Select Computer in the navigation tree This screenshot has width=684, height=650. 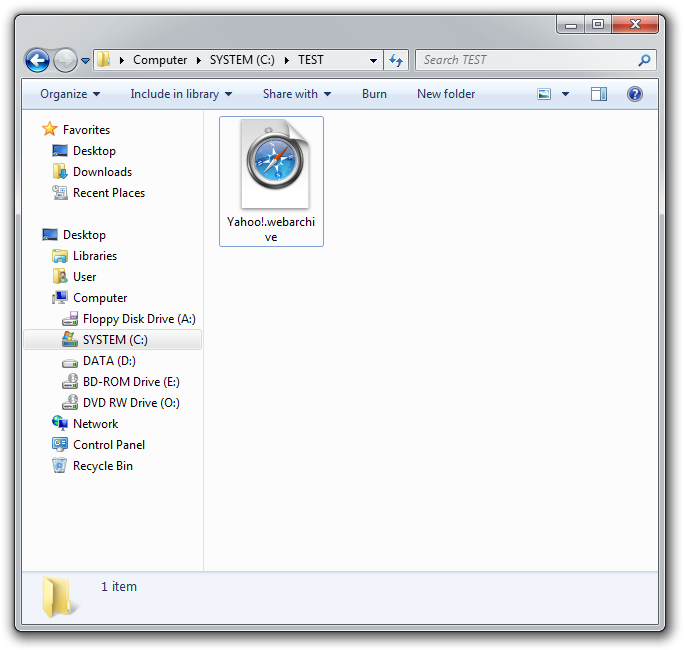(100, 298)
